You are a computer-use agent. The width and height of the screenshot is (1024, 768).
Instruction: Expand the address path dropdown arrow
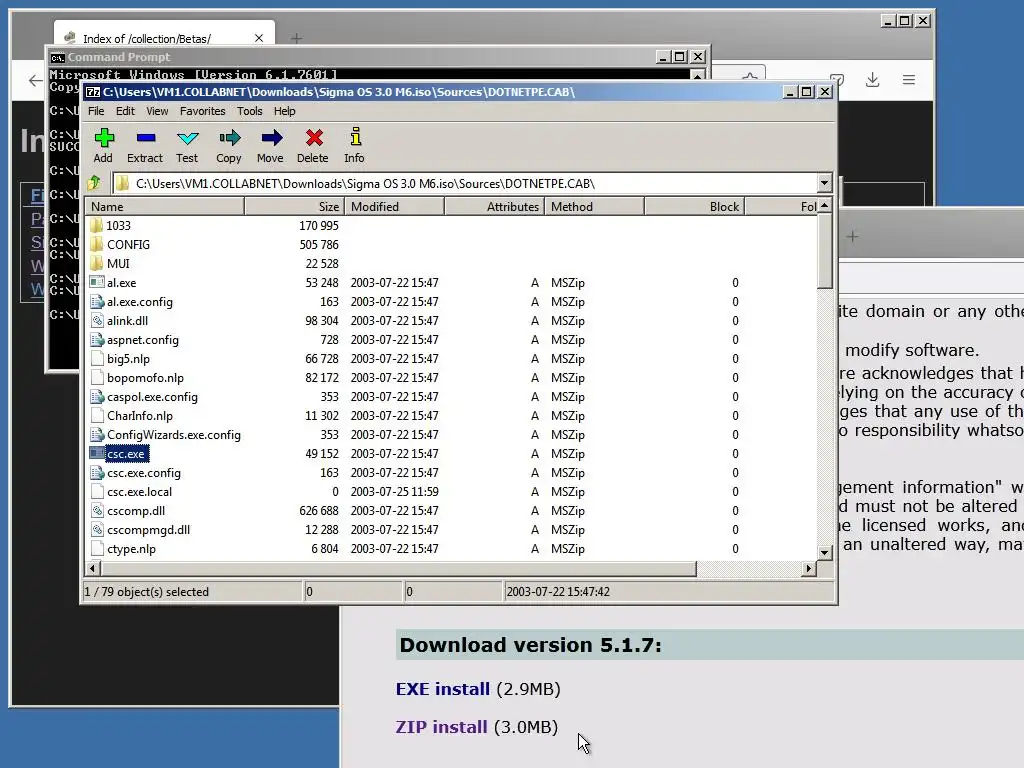click(x=824, y=184)
